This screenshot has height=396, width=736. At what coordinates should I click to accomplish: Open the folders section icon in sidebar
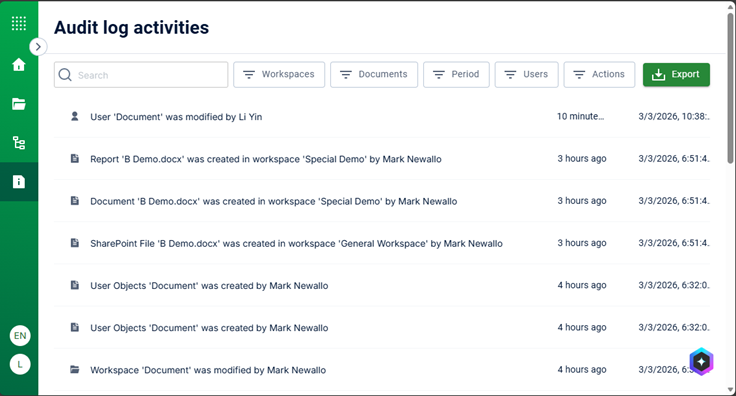click(19, 104)
